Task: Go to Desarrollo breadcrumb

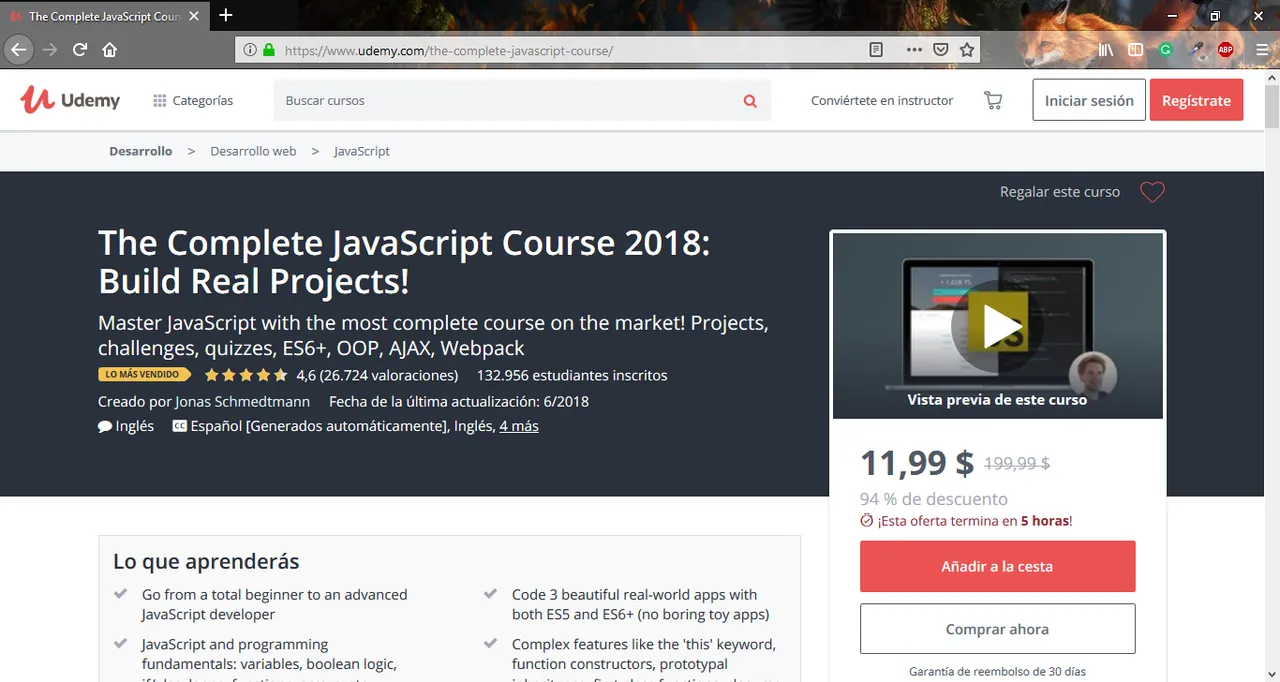Action: point(140,151)
